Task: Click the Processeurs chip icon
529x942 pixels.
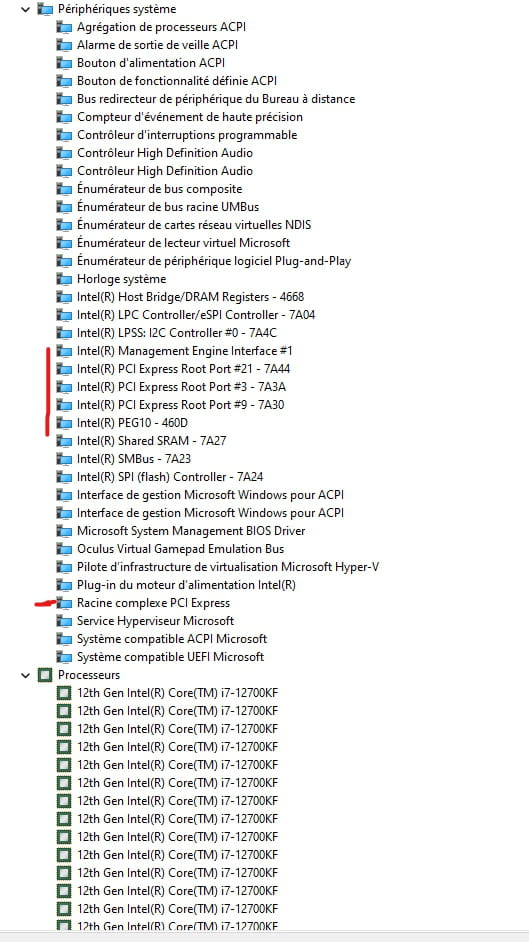Action: [x=44, y=675]
